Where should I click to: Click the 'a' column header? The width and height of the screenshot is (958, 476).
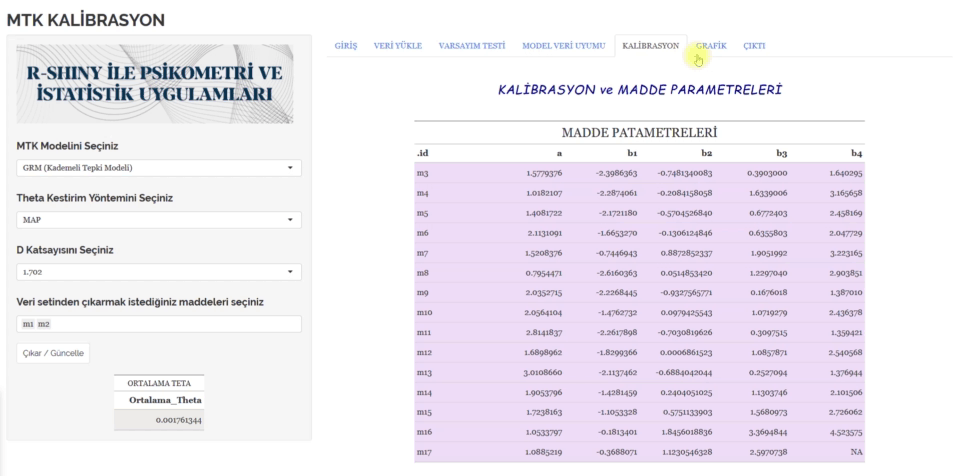click(x=559, y=154)
